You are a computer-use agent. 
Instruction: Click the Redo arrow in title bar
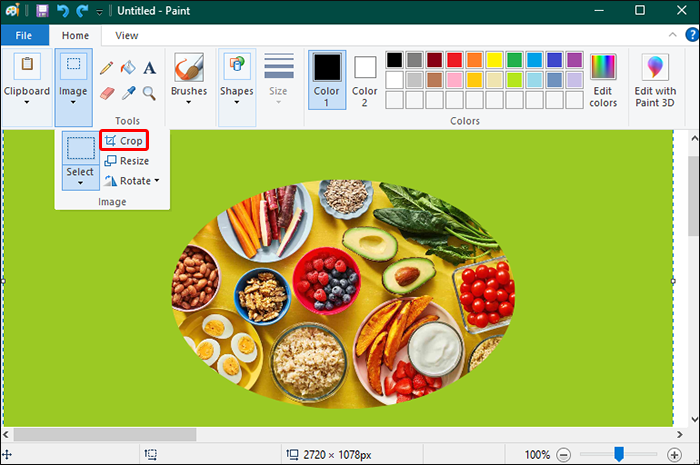point(82,11)
